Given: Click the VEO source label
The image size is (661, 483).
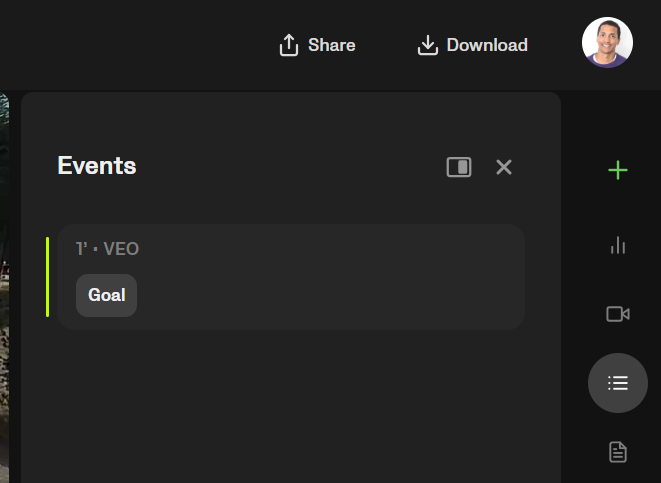Looking at the screenshot, I should point(121,249).
